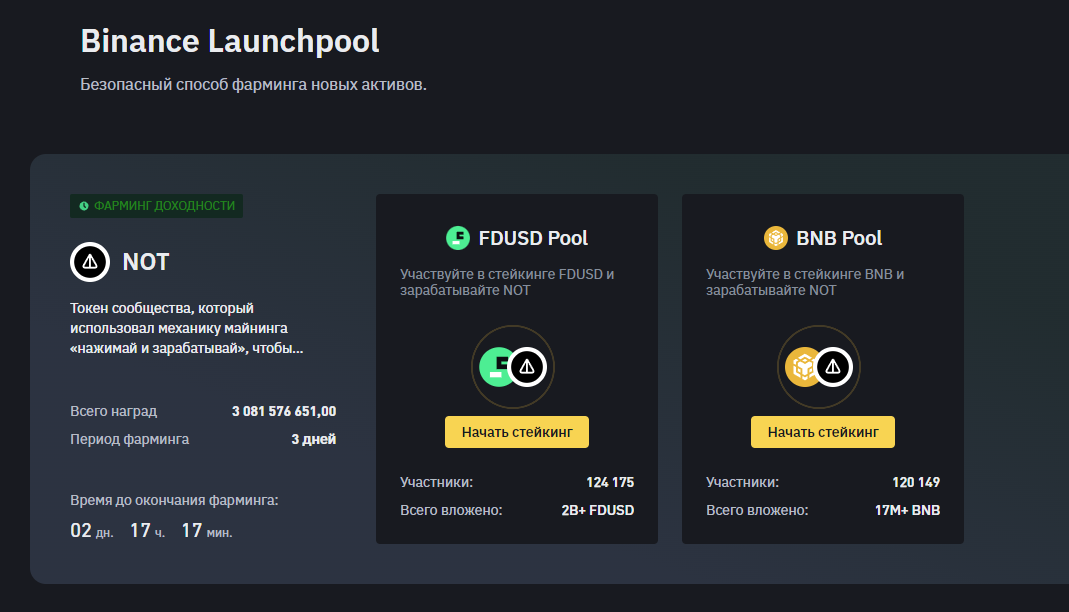
Task: Click the subtitle Безопасный способ фарминга новых активов
Action: coord(254,85)
